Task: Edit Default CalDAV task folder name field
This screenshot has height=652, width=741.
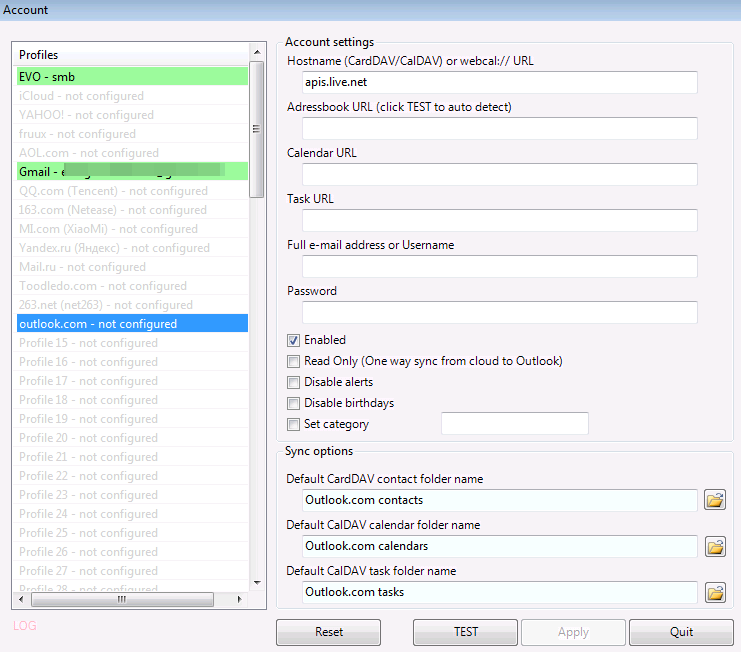Action: click(500, 592)
